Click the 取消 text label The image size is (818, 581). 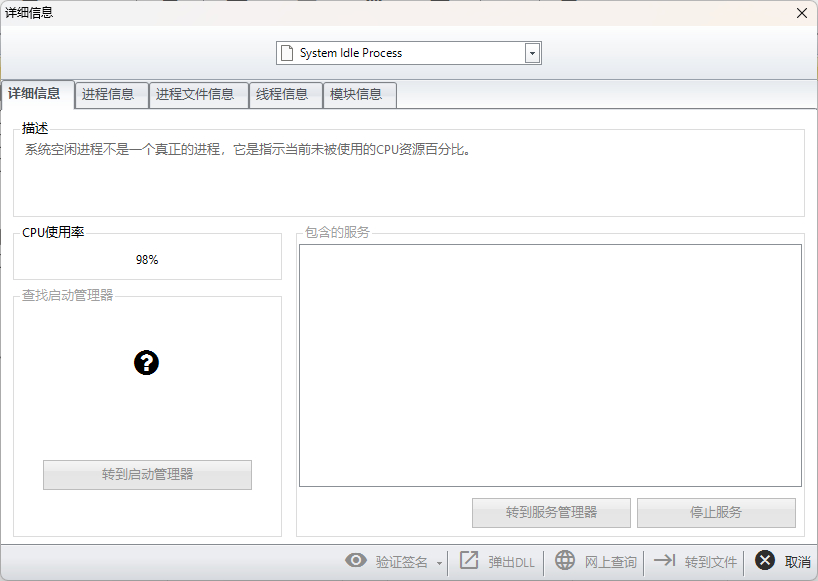[x=798, y=562]
